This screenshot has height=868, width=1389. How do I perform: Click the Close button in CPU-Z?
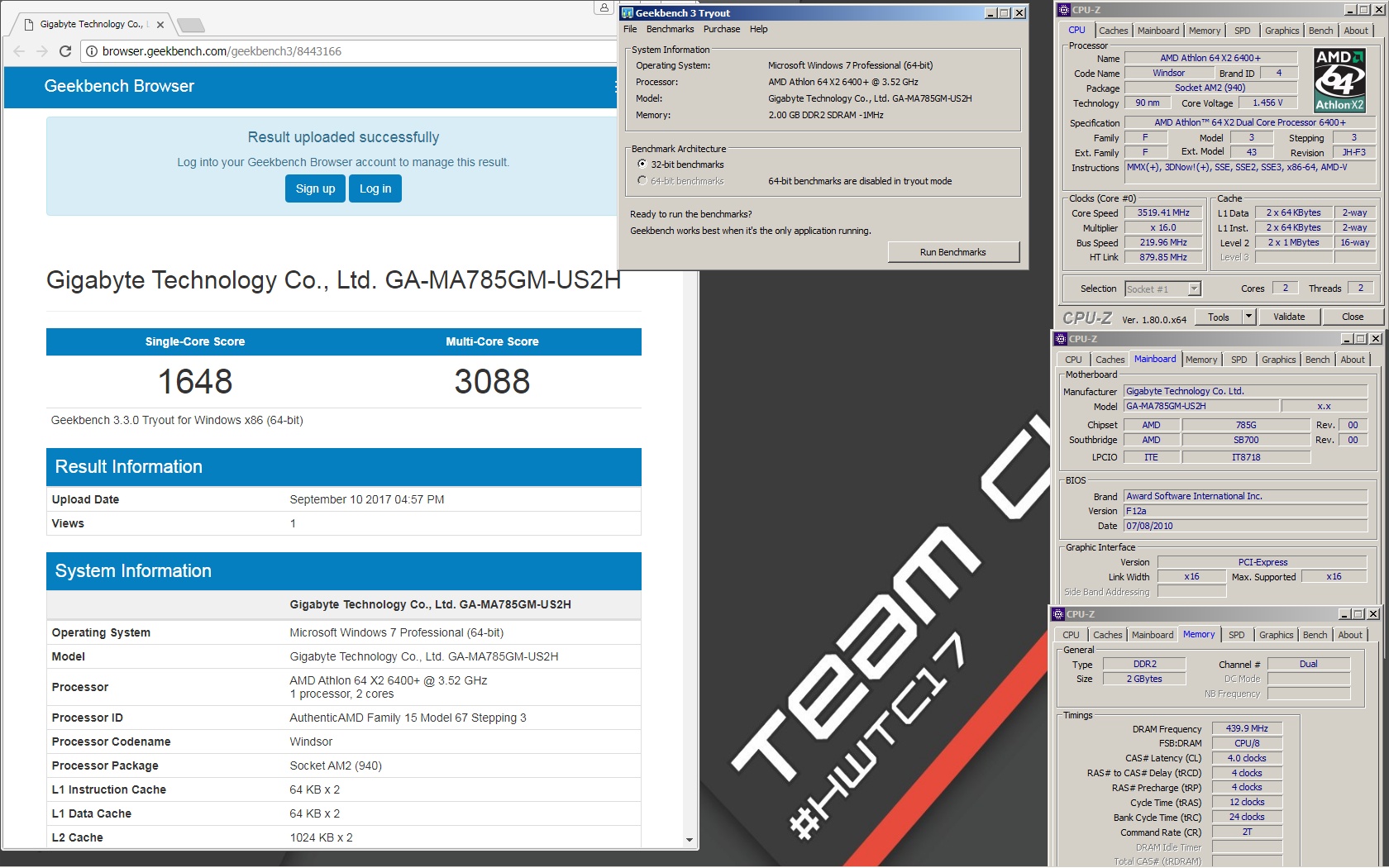(x=1353, y=317)
